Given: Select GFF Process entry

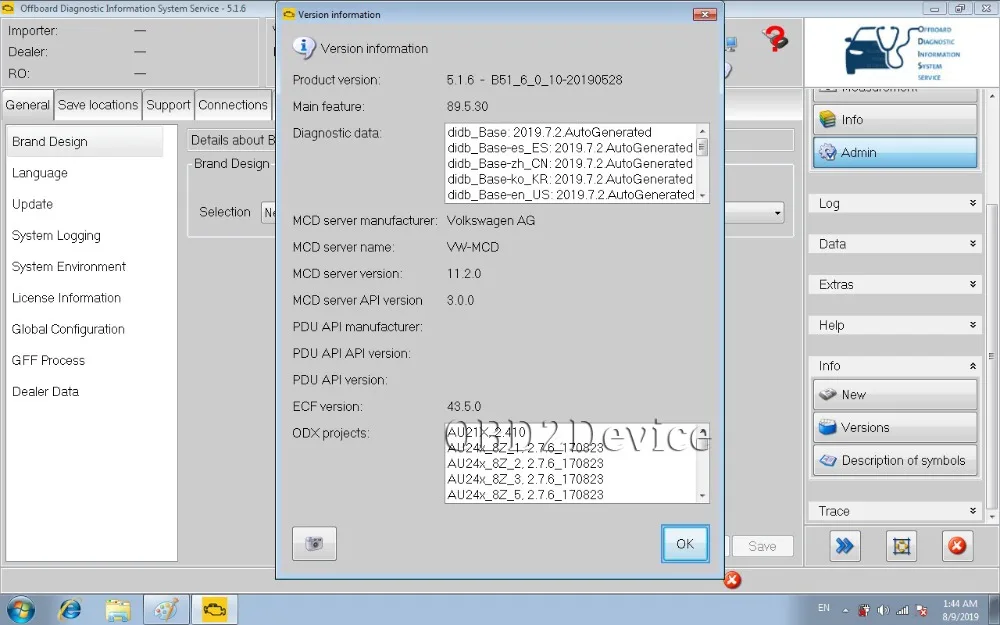Looking at the screenshot, I should point(48,360).
